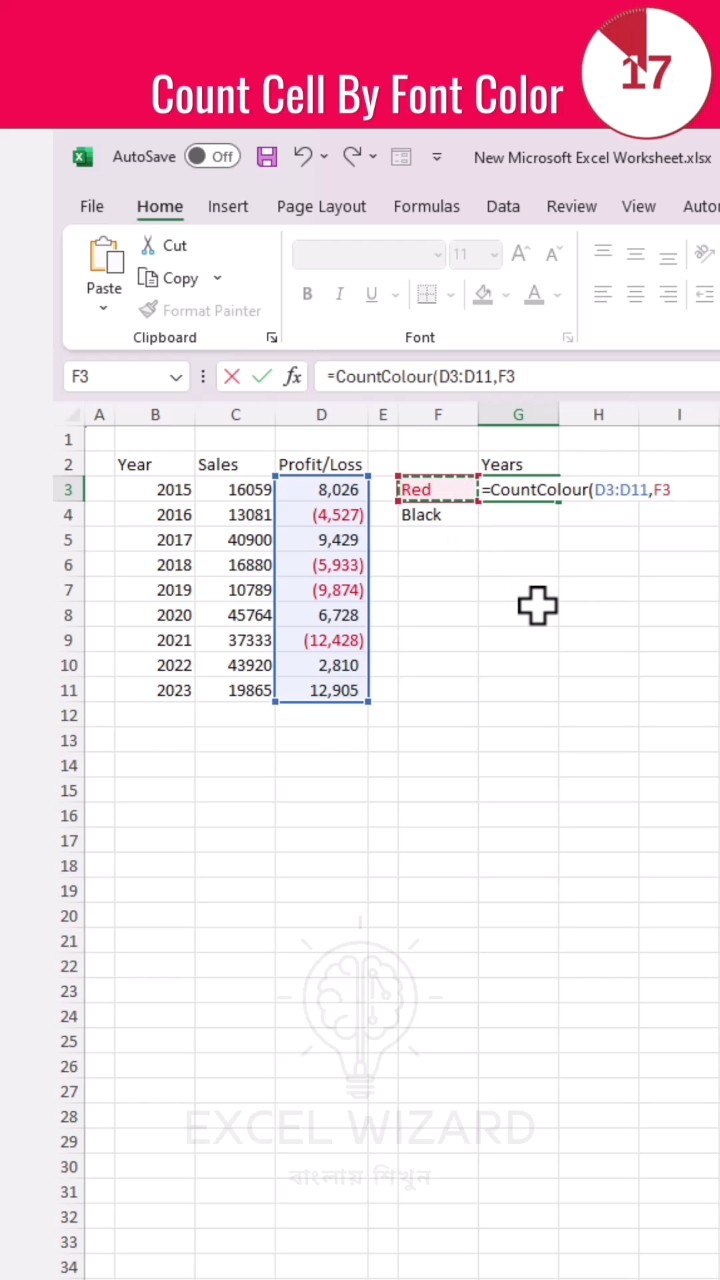720x1280 pixels.
Task: Click the Bottom Align icon
Action: [669, 255]
